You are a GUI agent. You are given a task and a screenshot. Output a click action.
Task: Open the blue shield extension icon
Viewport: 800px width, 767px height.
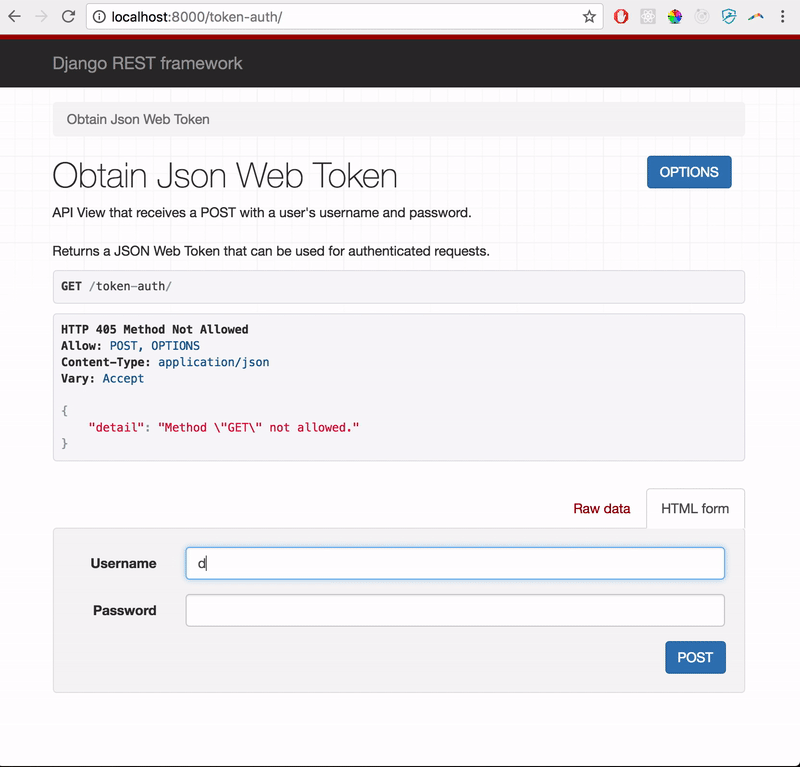coord(729,17)
